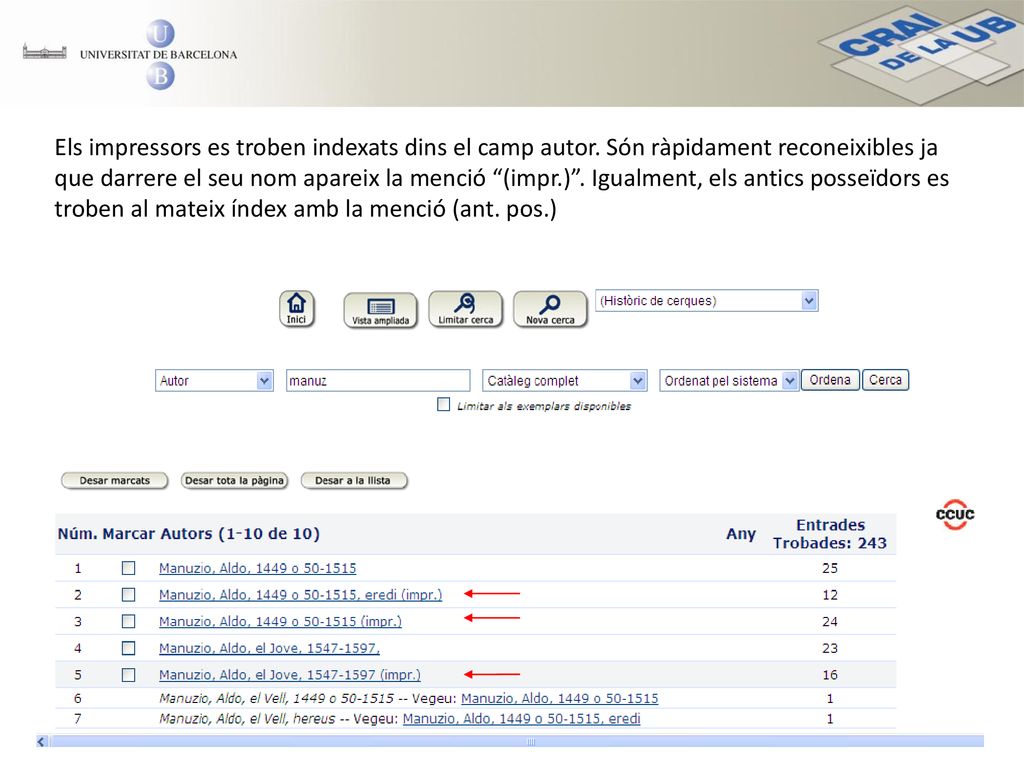
Task: Click the Cerca button
Action: coord(886,380)
